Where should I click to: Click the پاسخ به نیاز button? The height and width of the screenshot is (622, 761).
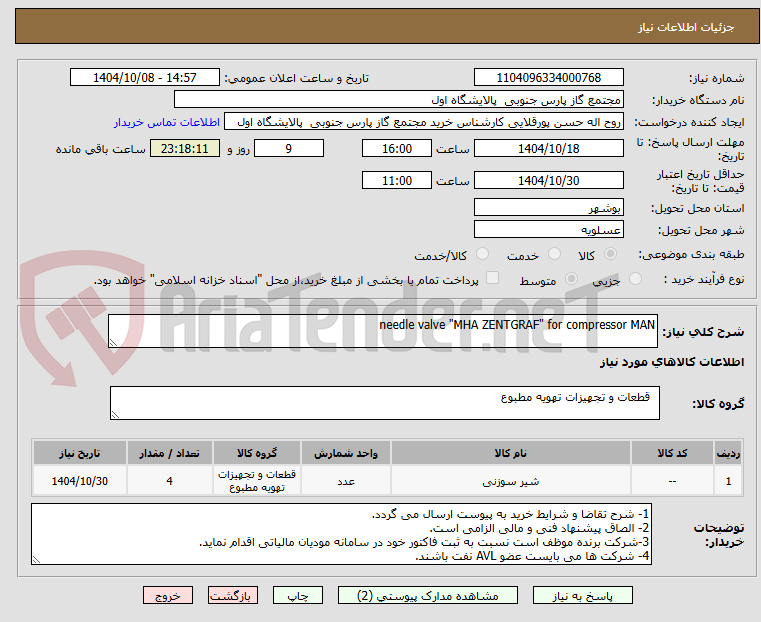point(582,596)
